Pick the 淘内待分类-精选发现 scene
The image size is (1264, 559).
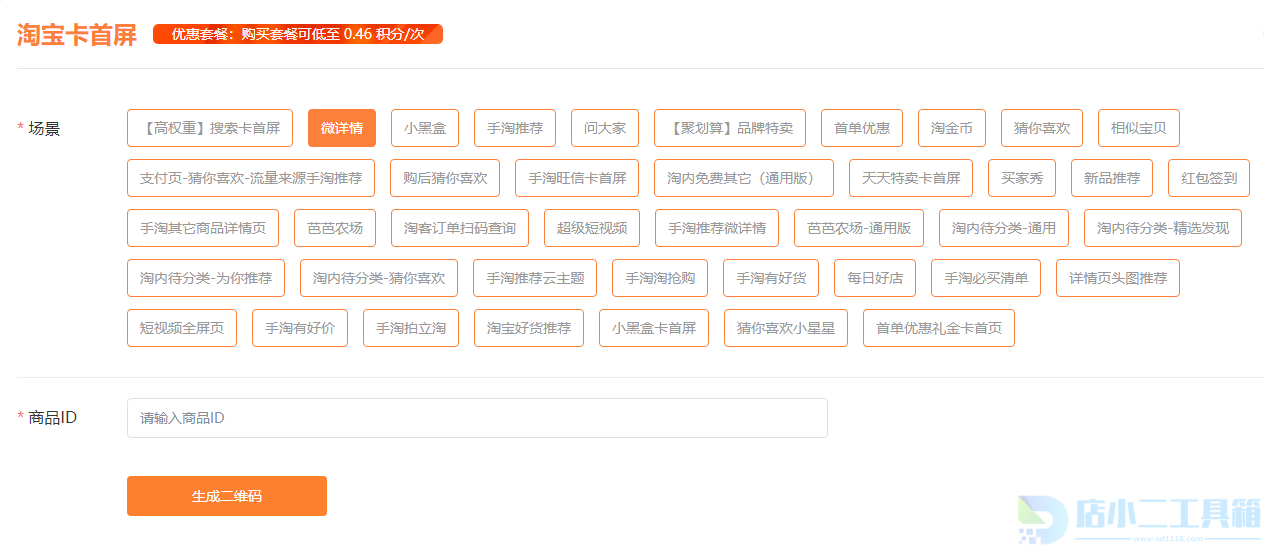coord(1163,228)
